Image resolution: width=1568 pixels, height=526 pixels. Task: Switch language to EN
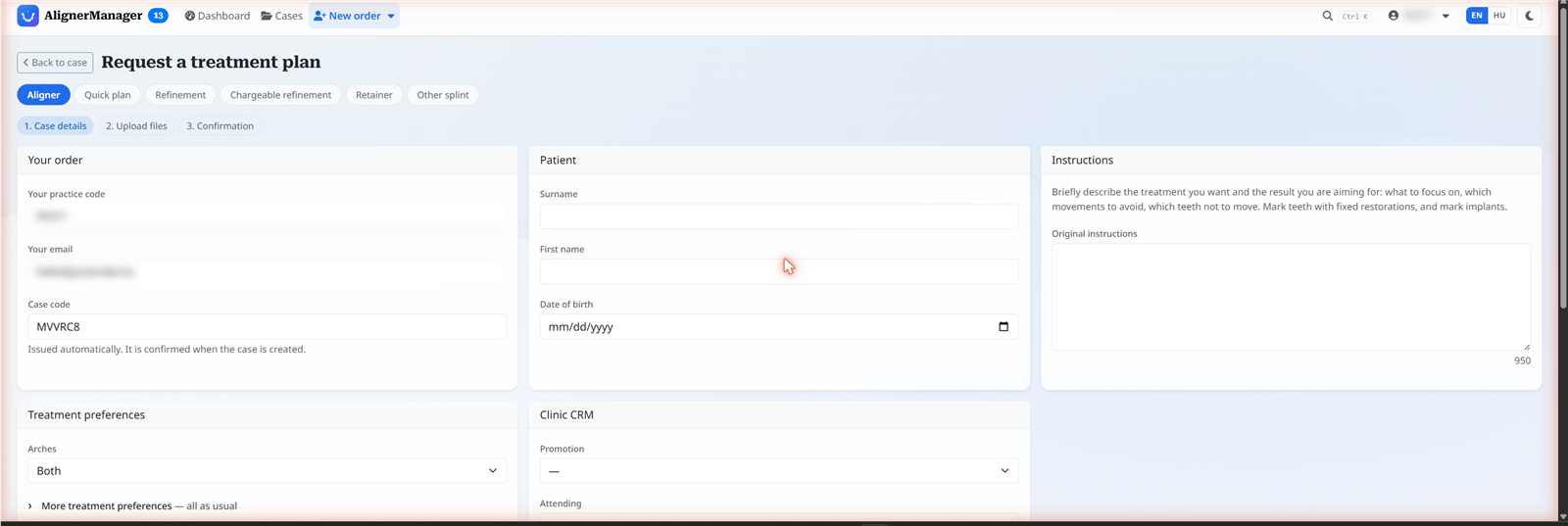point(1477,16)
